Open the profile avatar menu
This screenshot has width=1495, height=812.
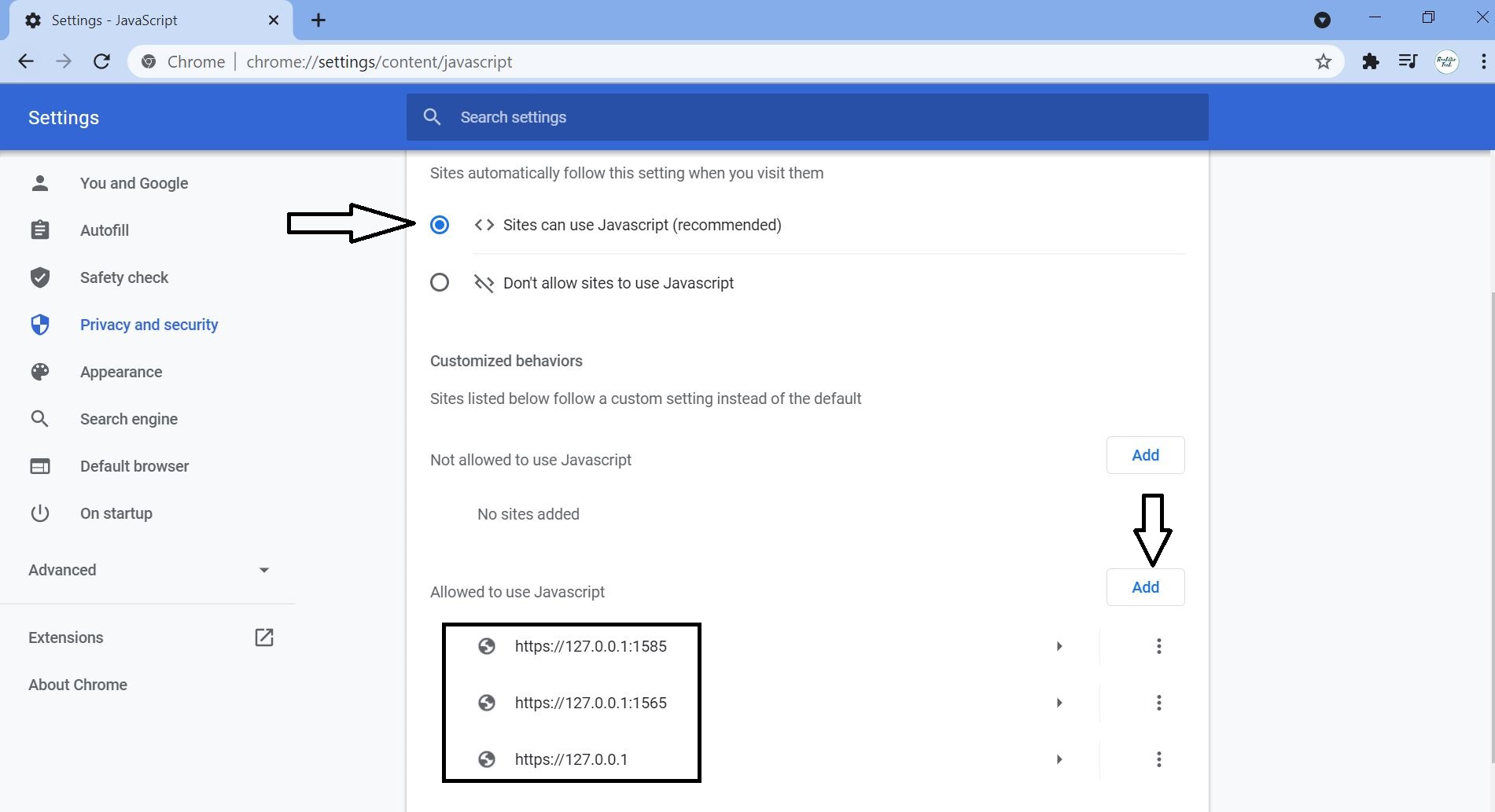1446,61
